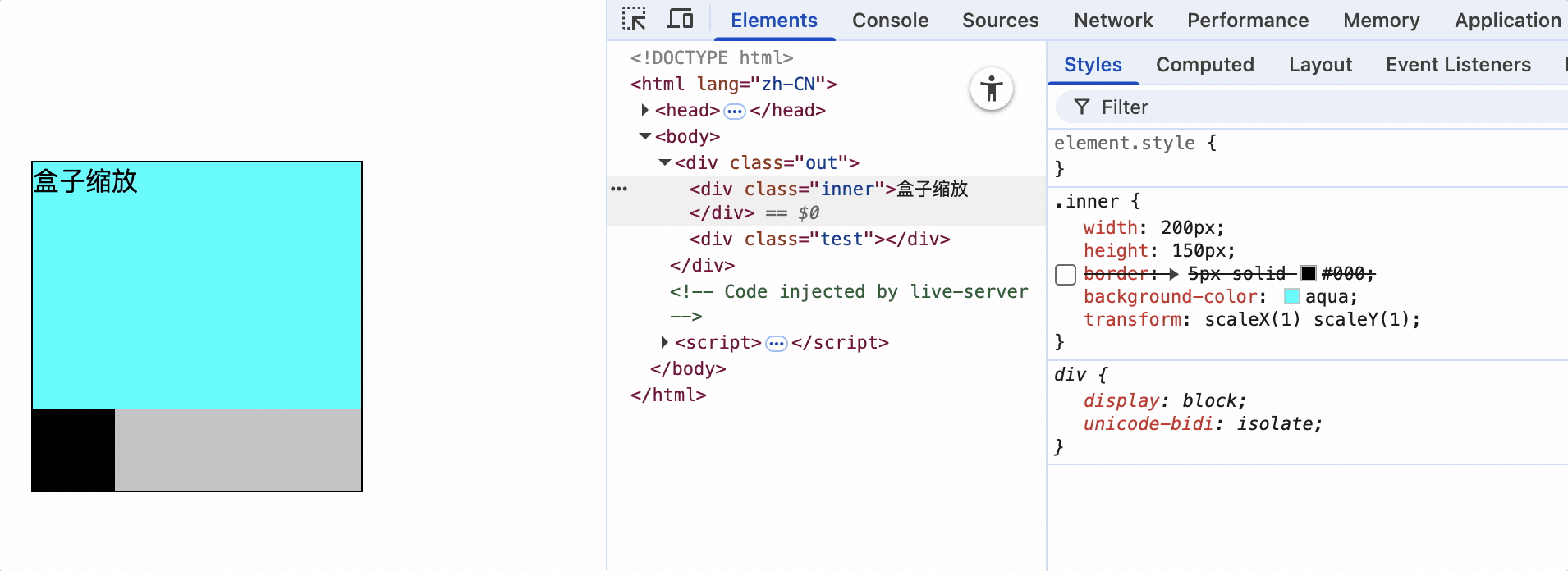Collapse the body element node

(x=645, y=136)
